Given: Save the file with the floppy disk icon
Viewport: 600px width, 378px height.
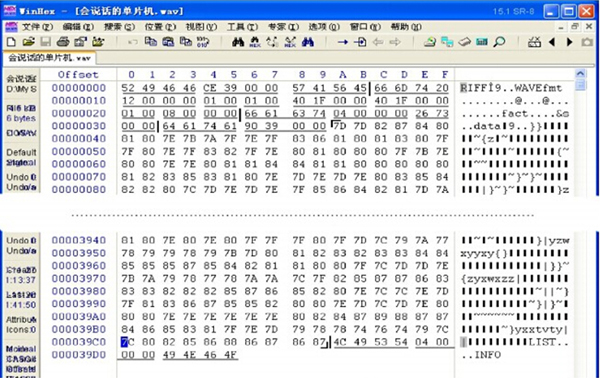Looking at the screenshot, I should pos(46,42).
